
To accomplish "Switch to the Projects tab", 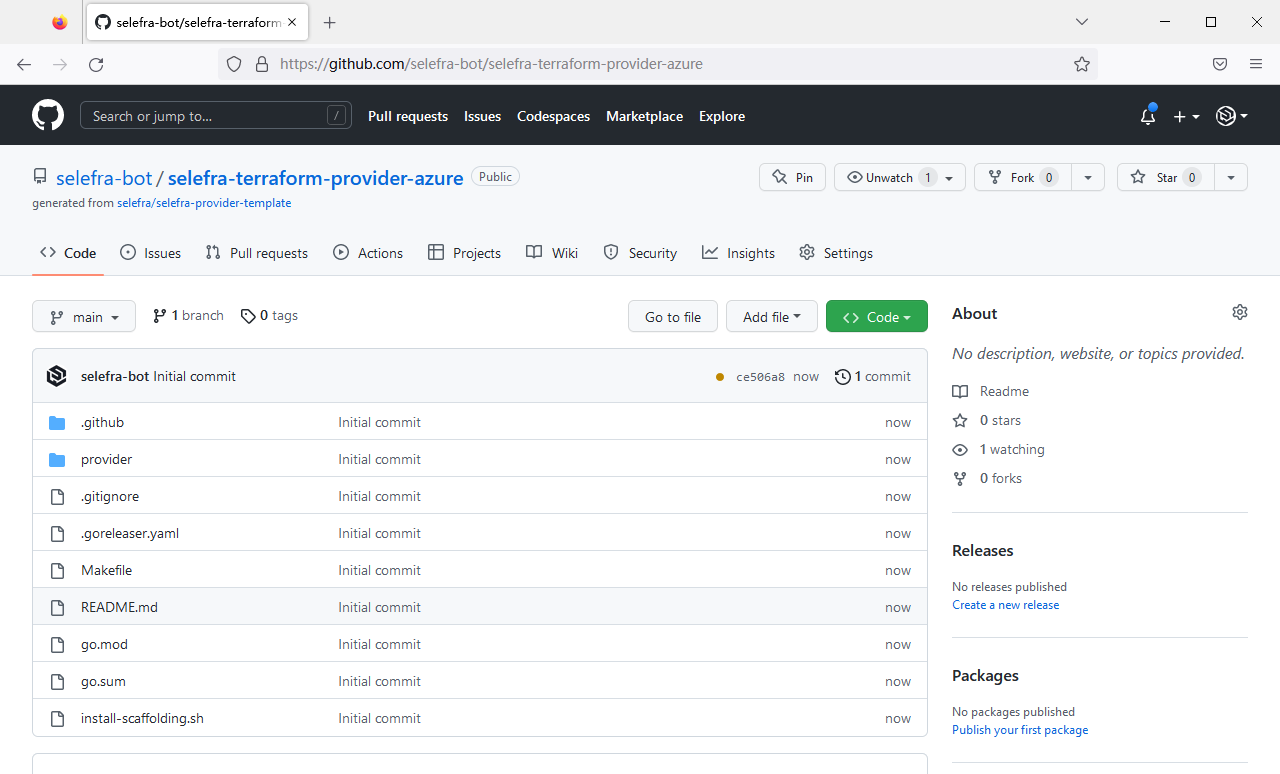I will point(464,253).
